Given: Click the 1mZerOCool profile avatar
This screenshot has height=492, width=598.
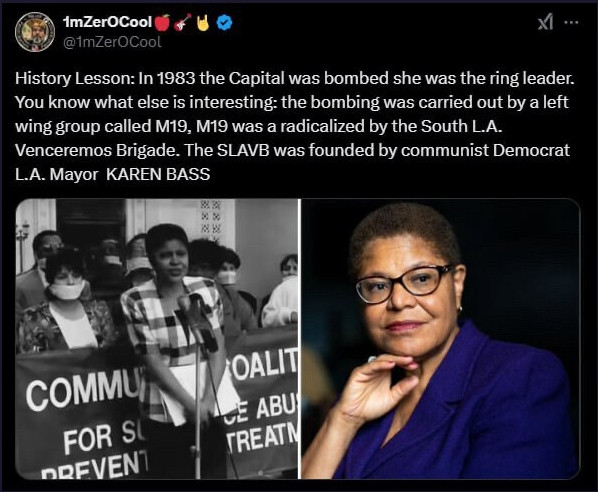Looking at the screenshot, I should point(35,32).
